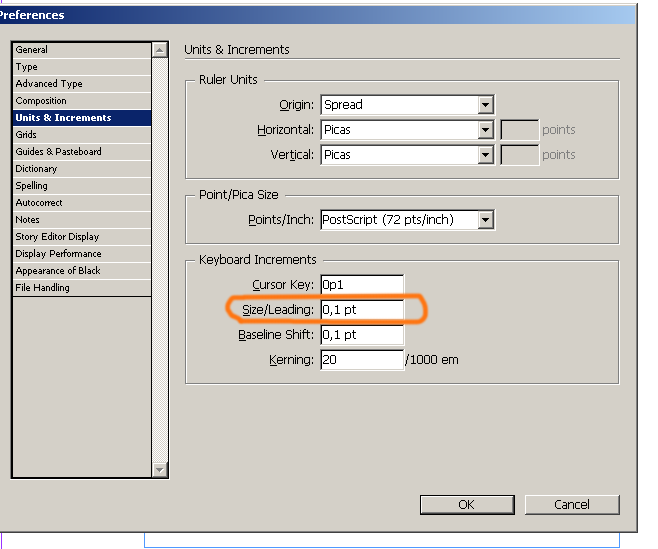Viewport: 658px width, 549px height.
Task: Open Appearance of Black preferences
Action: pos(82,271)
